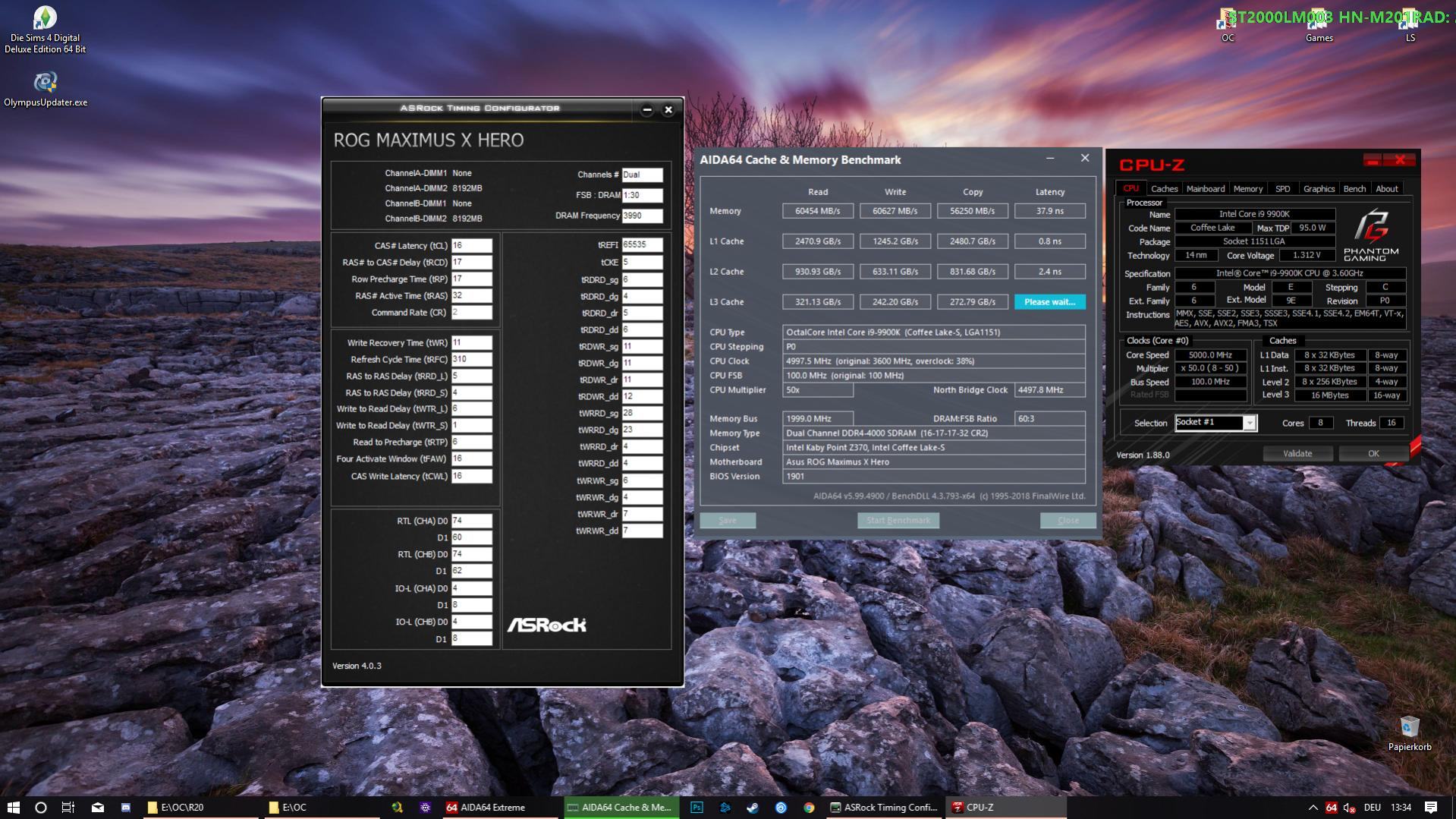
Task: Open the DEU input language indicator
Action: pyautogui.click(x=1372, y=808)
